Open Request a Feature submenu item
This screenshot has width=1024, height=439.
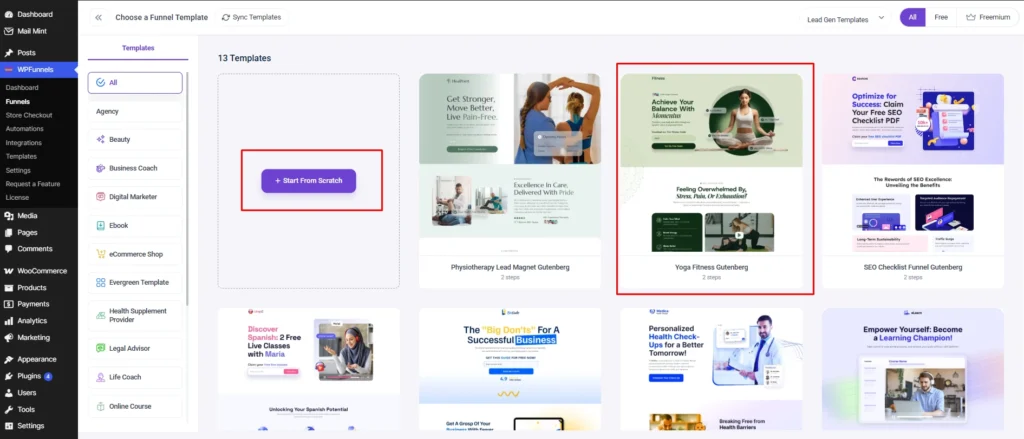click(x=33, y=184)
